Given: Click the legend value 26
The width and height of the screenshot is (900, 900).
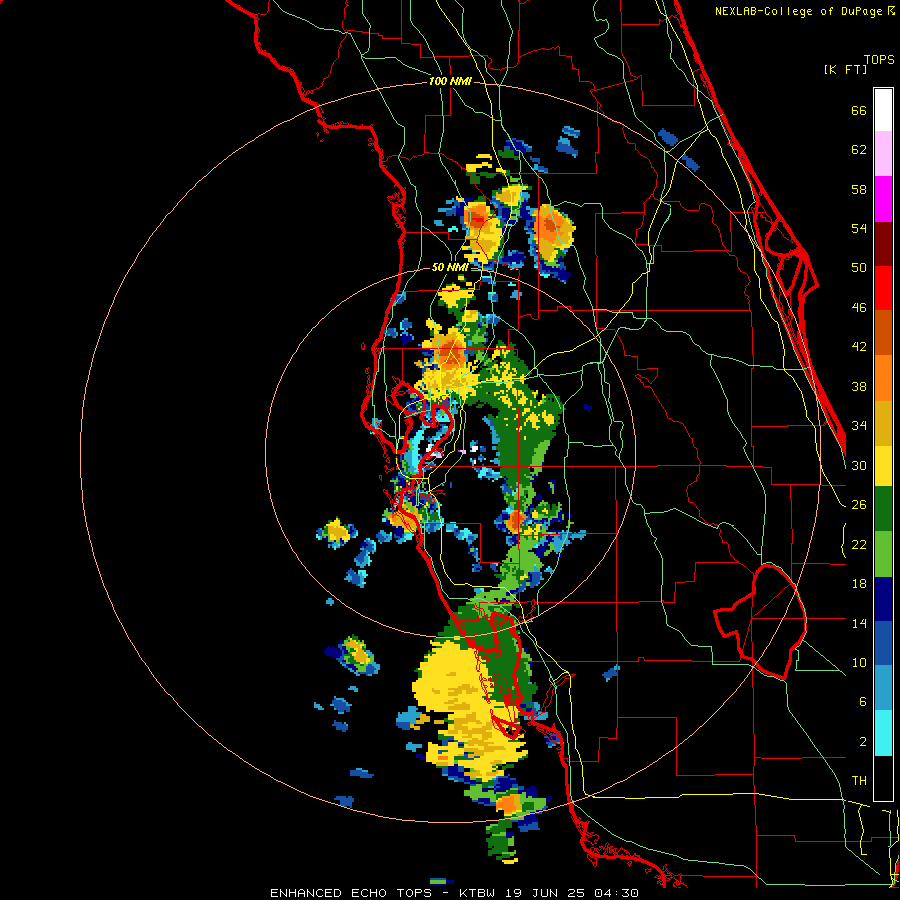Looking at the screenshot, I should tap(859, 505).
